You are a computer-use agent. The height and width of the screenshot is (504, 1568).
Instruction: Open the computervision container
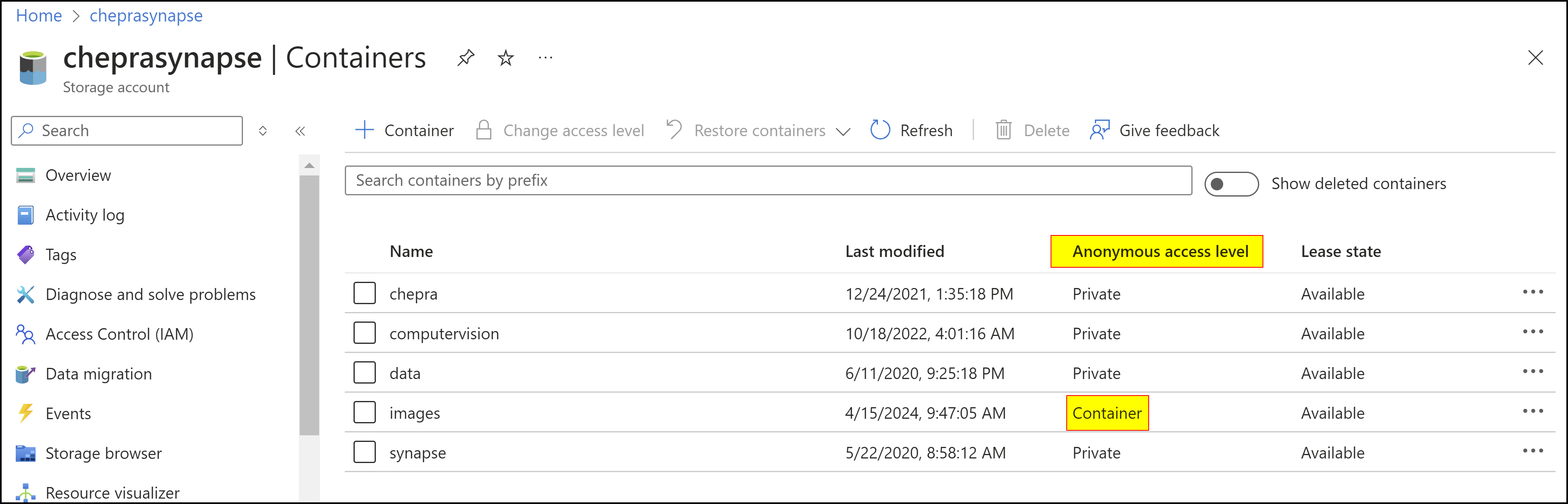point(444,334)
